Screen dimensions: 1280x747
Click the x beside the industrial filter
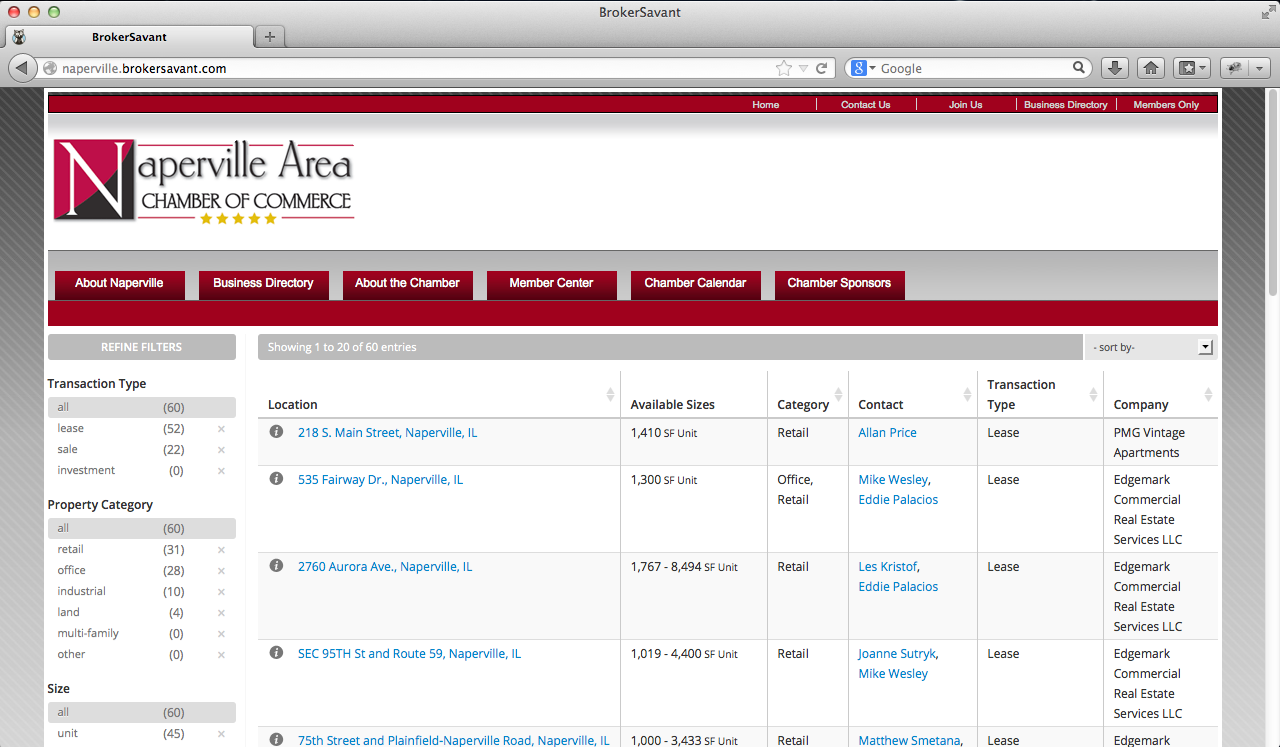click(x=222, y=592)
